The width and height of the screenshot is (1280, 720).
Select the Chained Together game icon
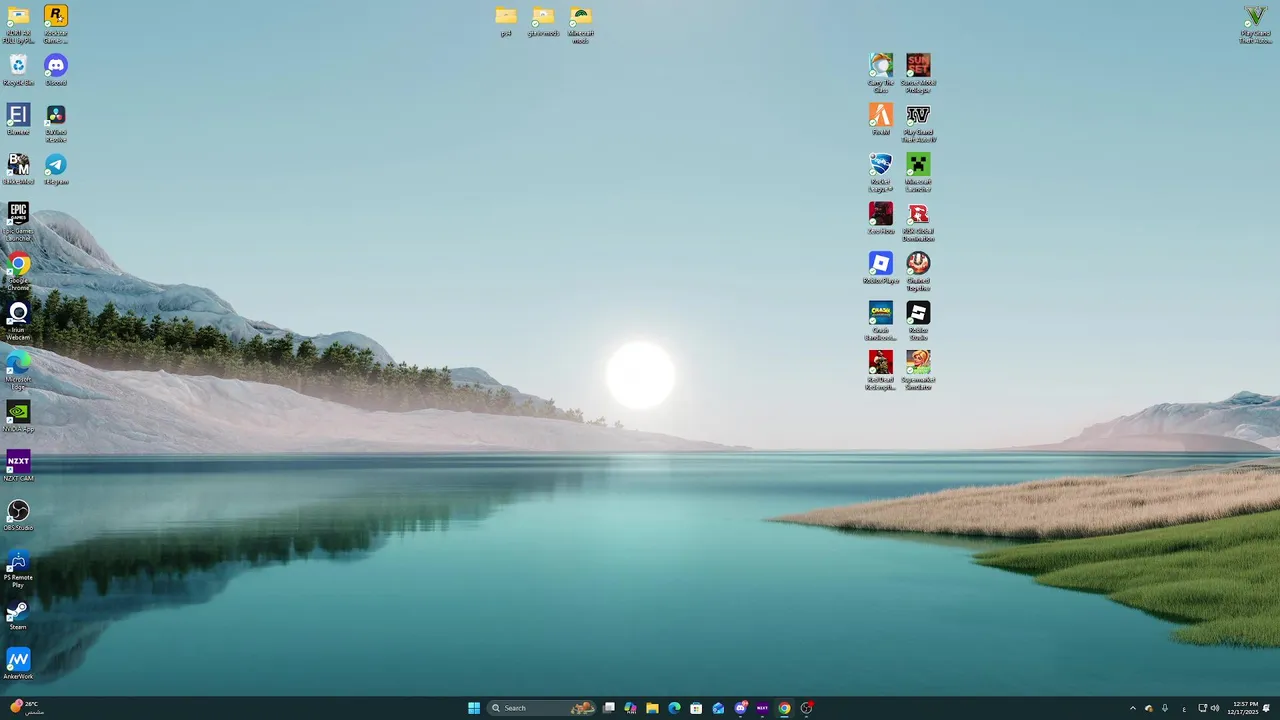coord(918,271)
